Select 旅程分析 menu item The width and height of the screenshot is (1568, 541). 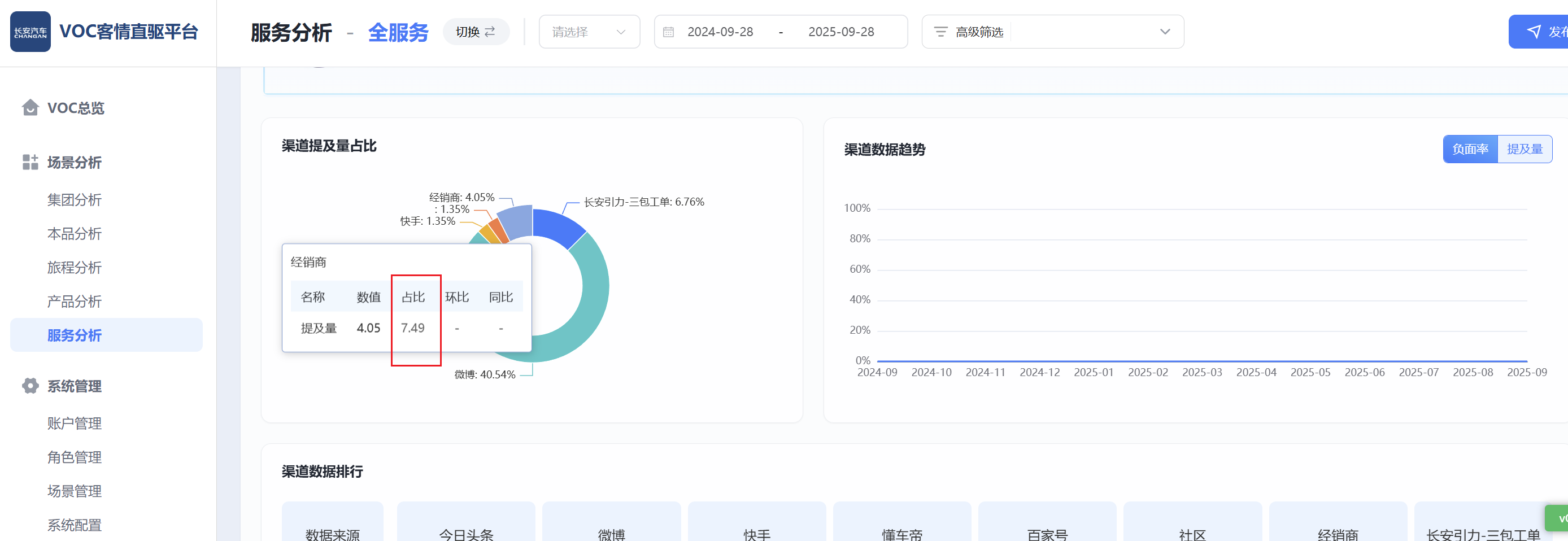pos(74,267)
